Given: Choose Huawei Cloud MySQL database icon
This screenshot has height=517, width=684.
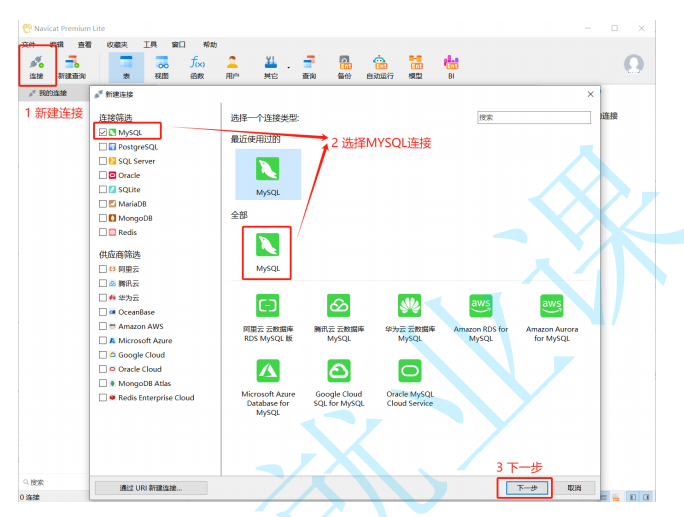Looking at the screenshot, I should pyautogui.click(x=410, y=318).
